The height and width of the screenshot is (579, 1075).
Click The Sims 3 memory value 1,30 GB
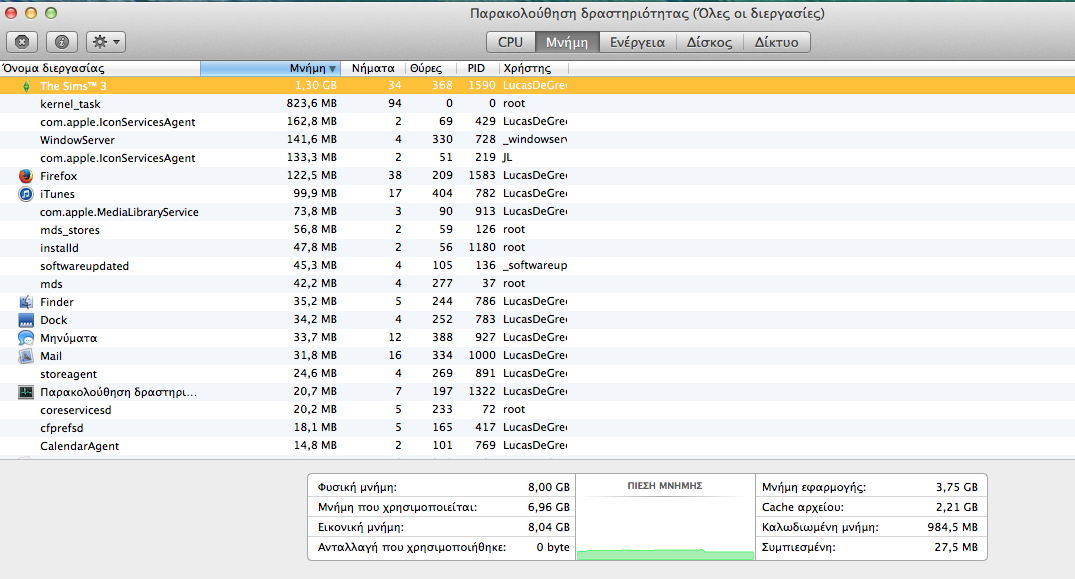pos(315,86)
